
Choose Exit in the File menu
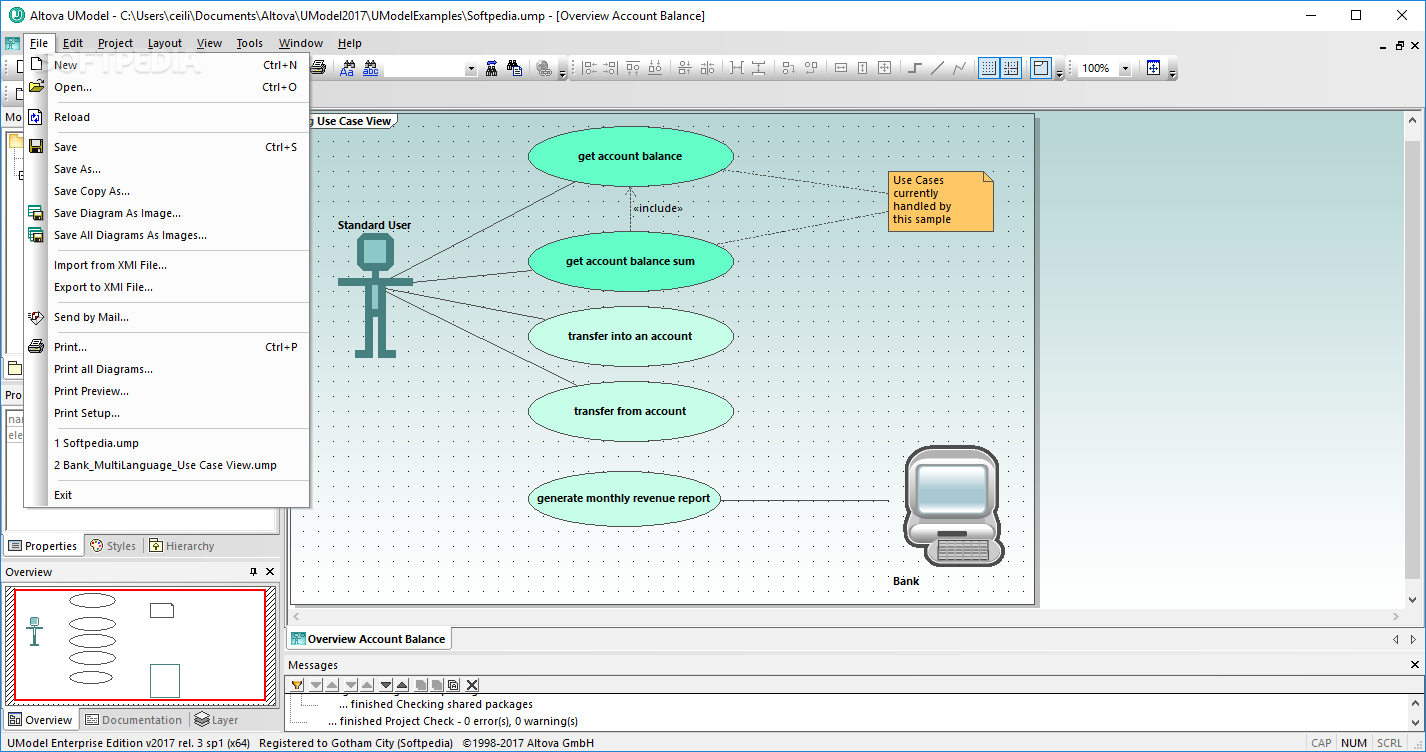167,495
